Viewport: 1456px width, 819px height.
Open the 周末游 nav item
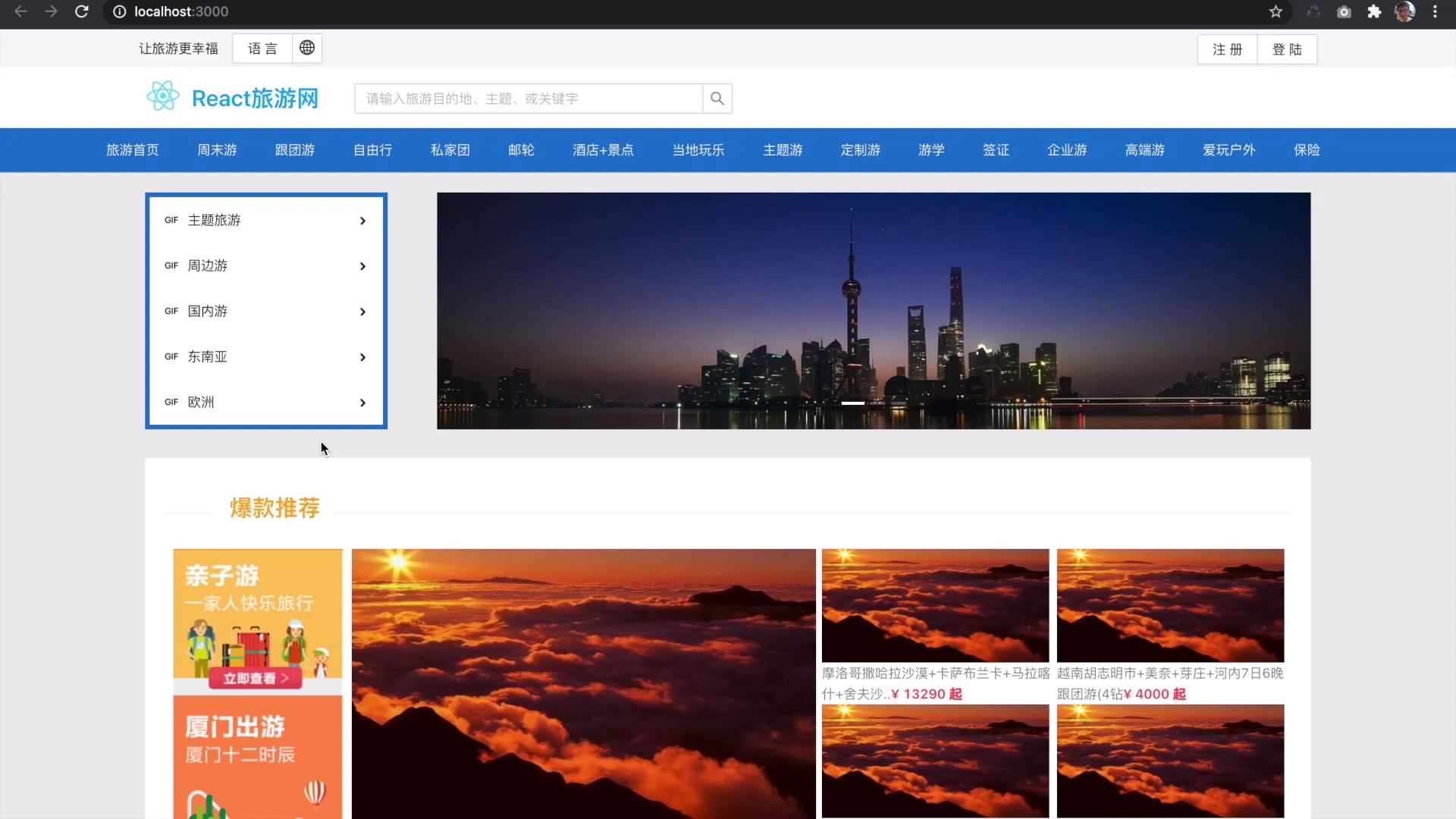pos(217,150)
